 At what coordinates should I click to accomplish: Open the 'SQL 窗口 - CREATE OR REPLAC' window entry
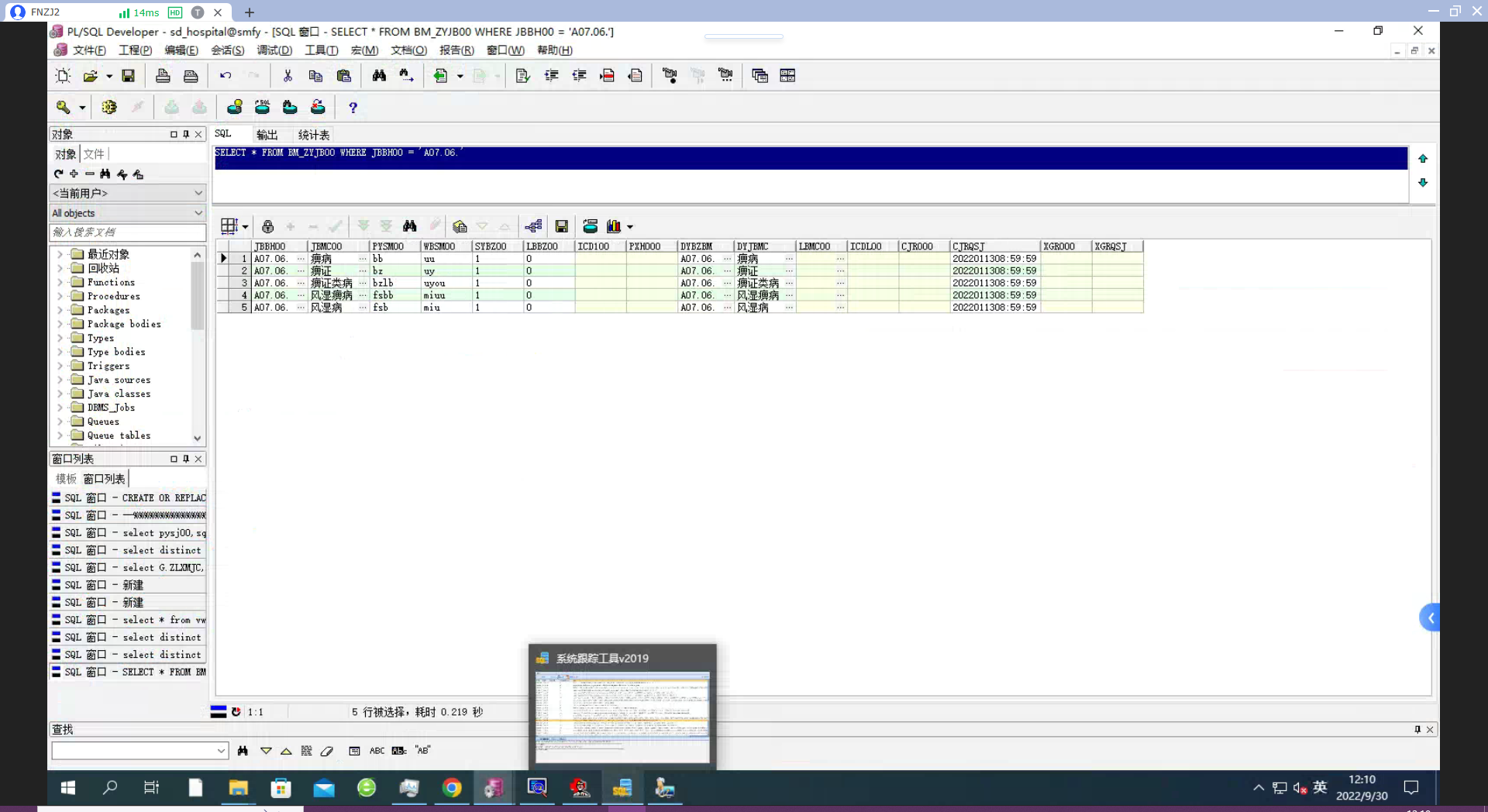pos(129,498)
